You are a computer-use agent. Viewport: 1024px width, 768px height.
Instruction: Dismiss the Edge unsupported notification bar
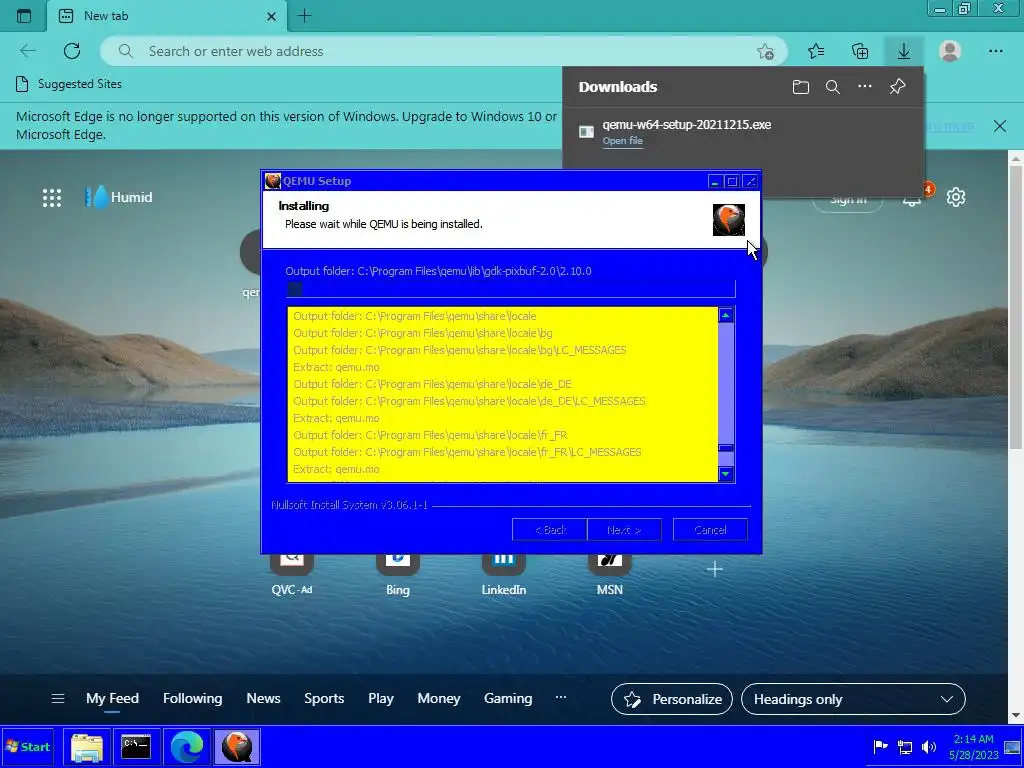point(1000,126)
